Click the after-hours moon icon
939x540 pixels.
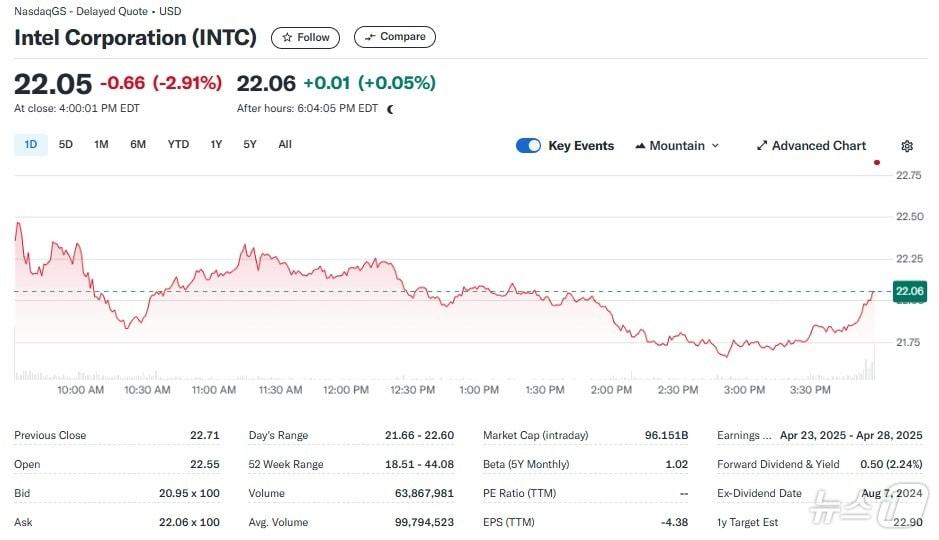coord(390,109)
